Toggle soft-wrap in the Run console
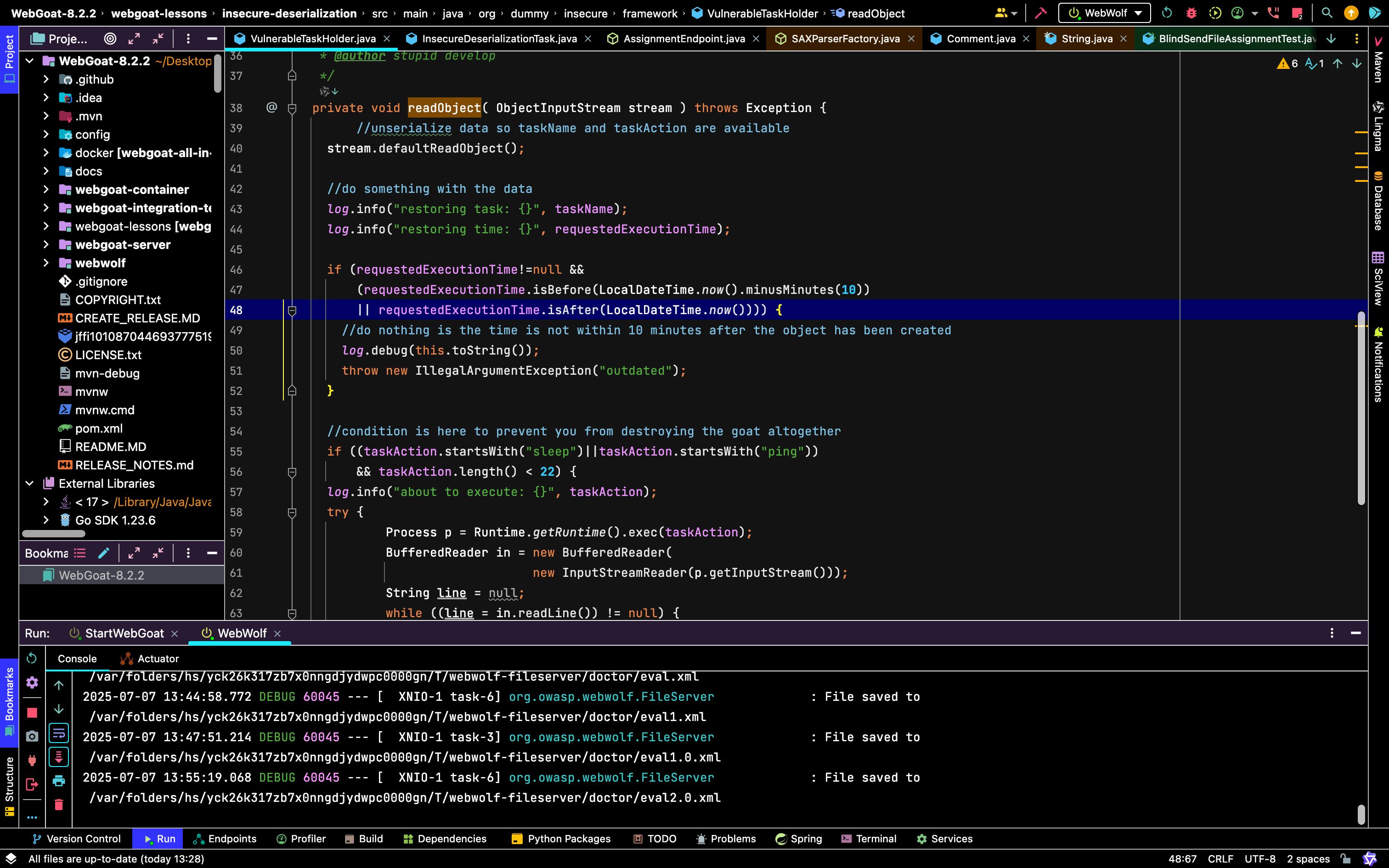This screenshot has height=868, width=1389. coord(58,733)
